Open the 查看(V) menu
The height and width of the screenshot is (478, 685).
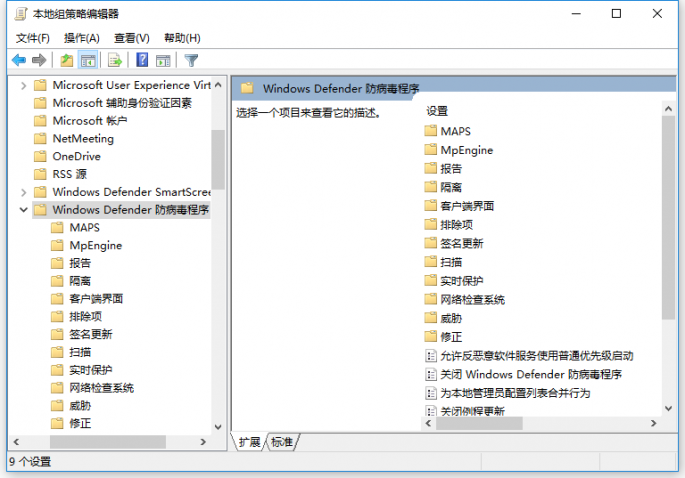pos(131,38)
